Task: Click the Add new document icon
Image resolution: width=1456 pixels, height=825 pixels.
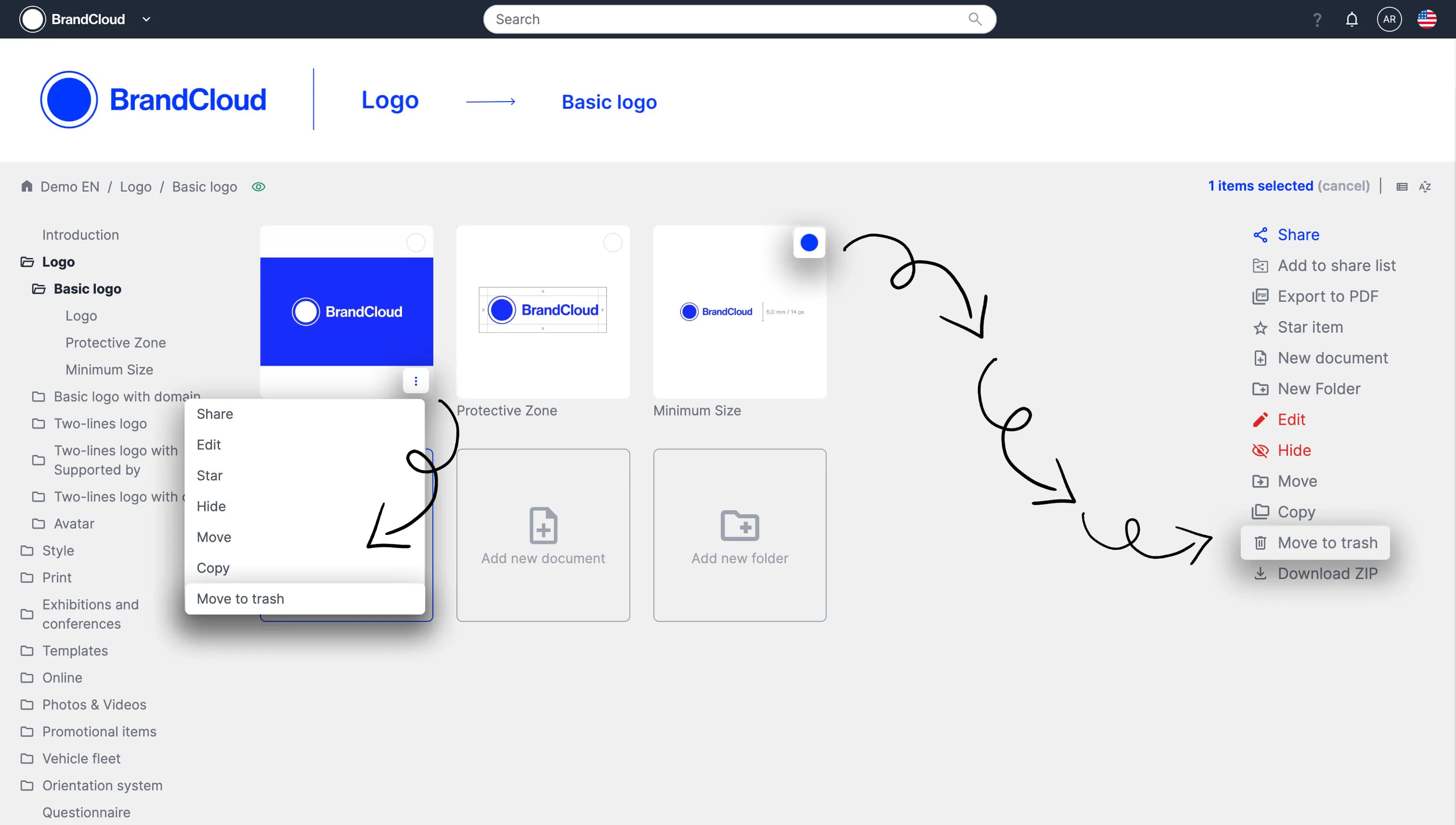Action: pos(543,525)
